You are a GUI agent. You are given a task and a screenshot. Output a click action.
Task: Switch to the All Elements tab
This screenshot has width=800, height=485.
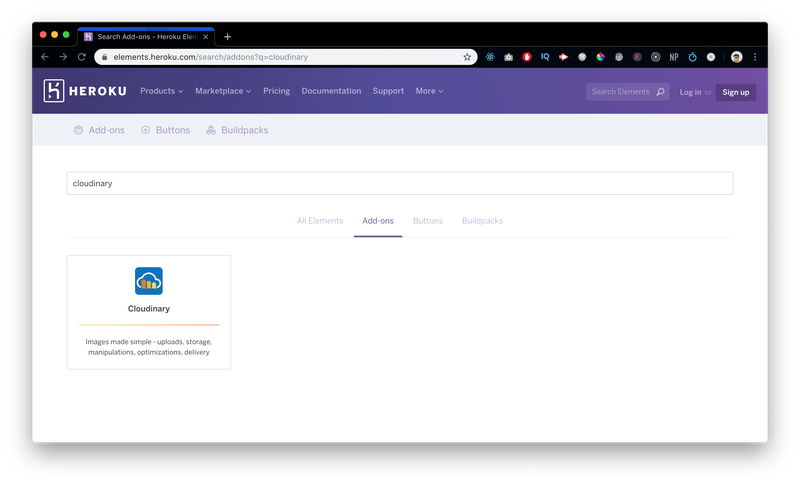pyautogui.click(x=320, y=221)
